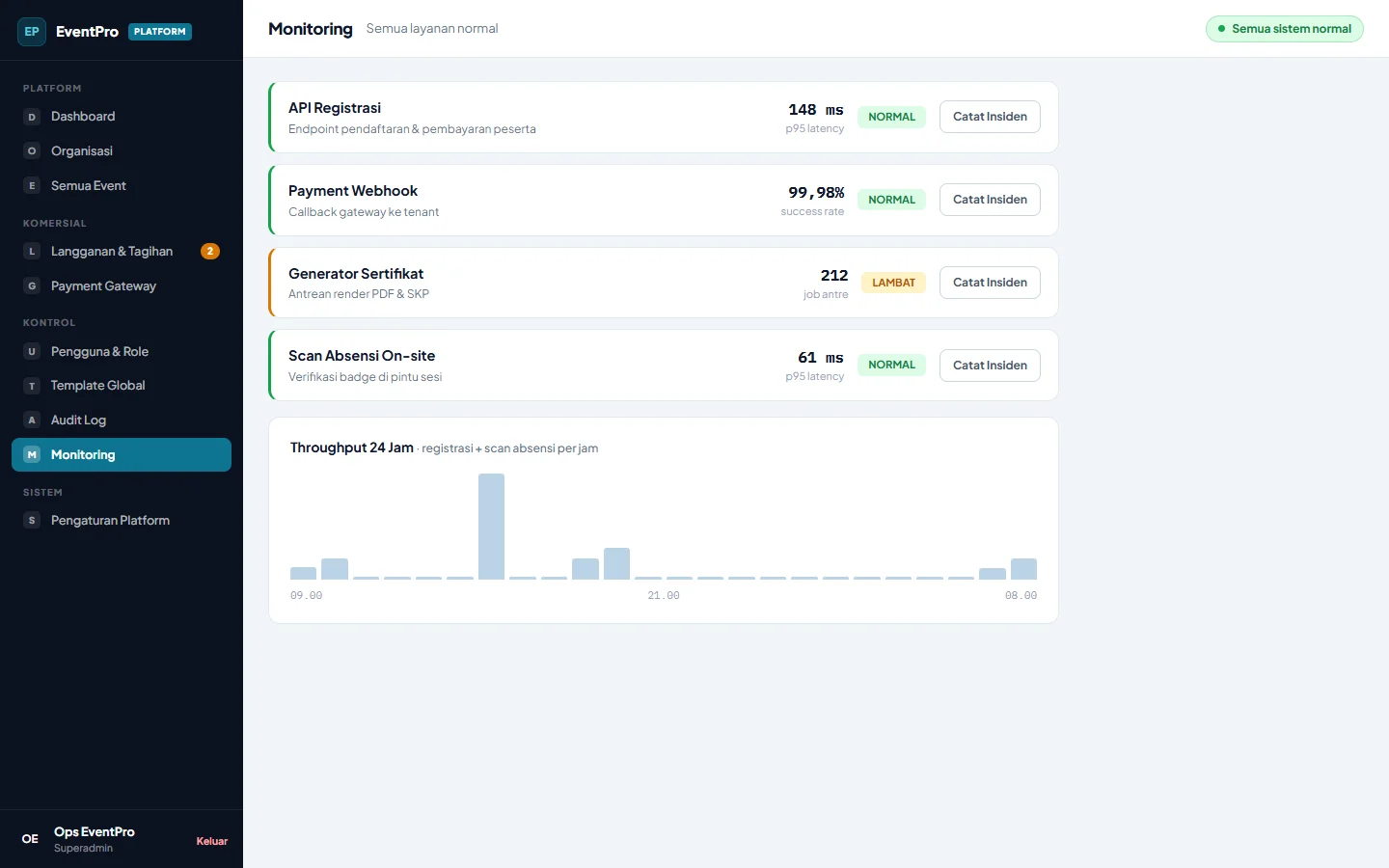Image resolution: width=1389 pixels, height=868 pixels.
Task: Go to Organisasi page
Action: click(122, 151)
